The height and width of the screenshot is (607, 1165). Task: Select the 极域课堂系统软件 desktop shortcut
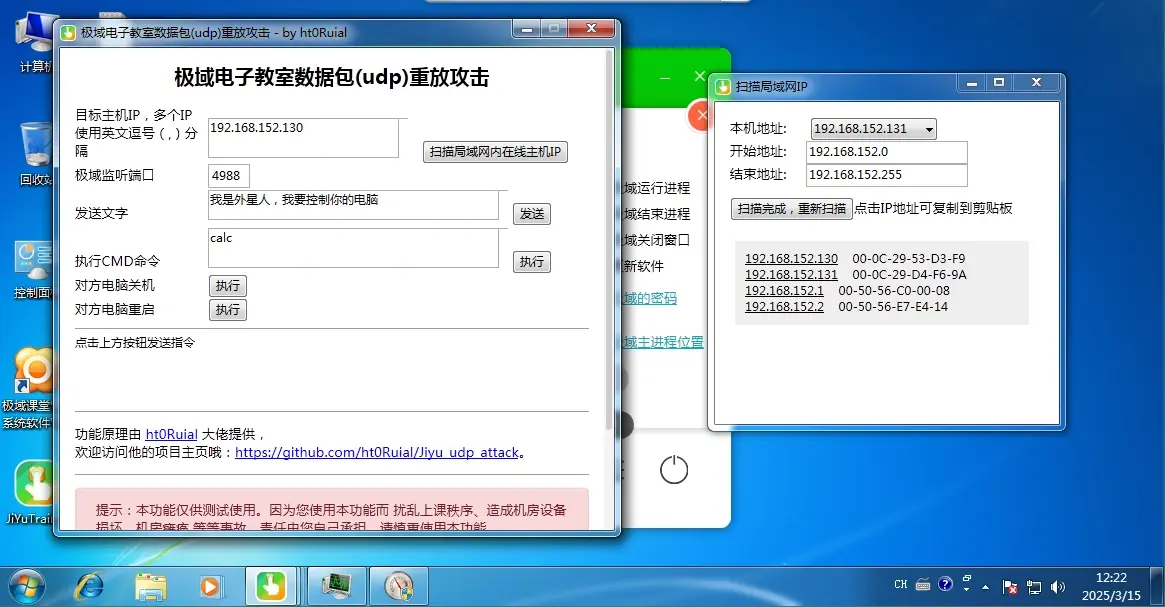click(x=27, y=389)
